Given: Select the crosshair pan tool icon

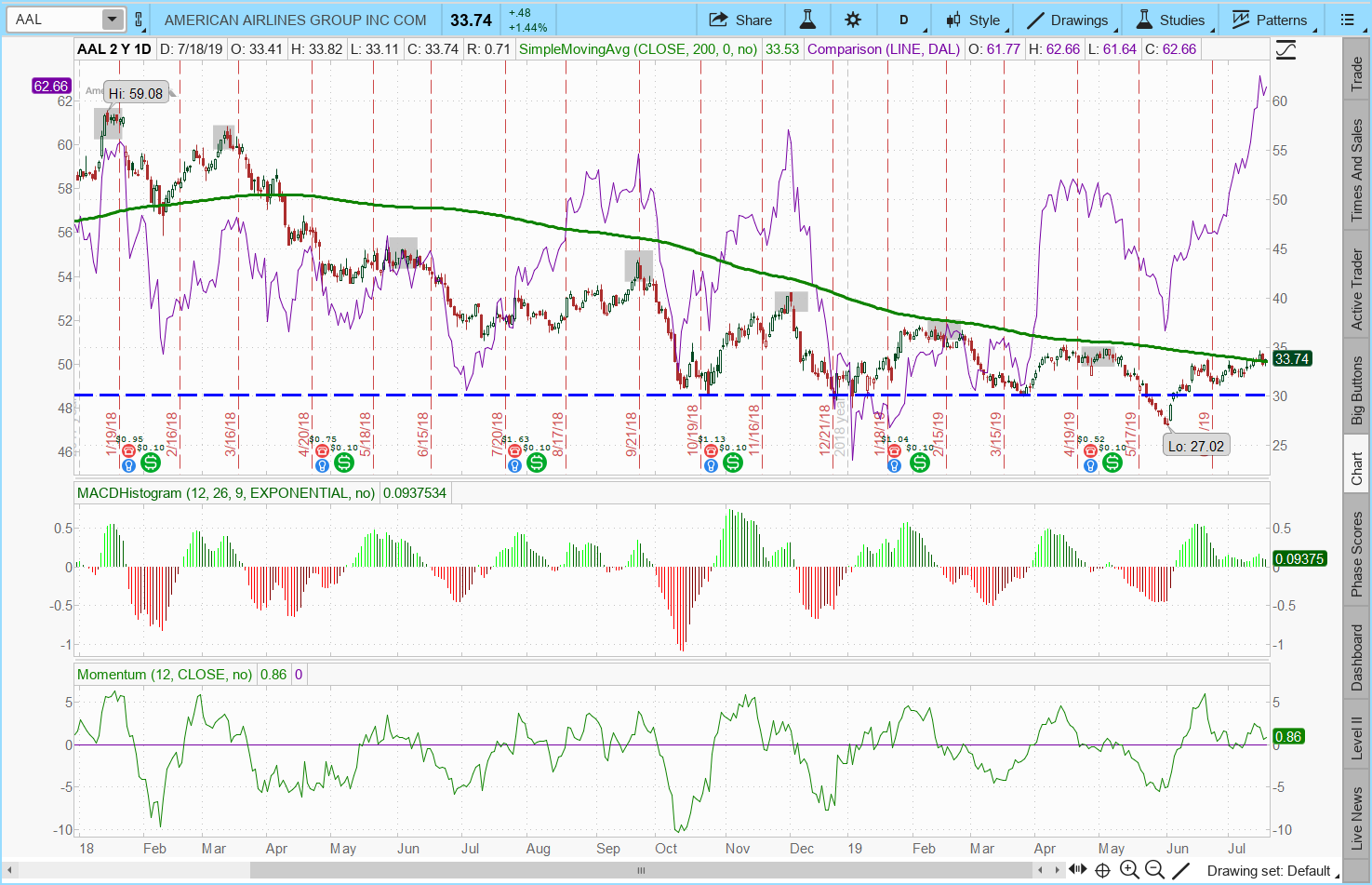Looking at the screenshot, I should point(1102,870).
